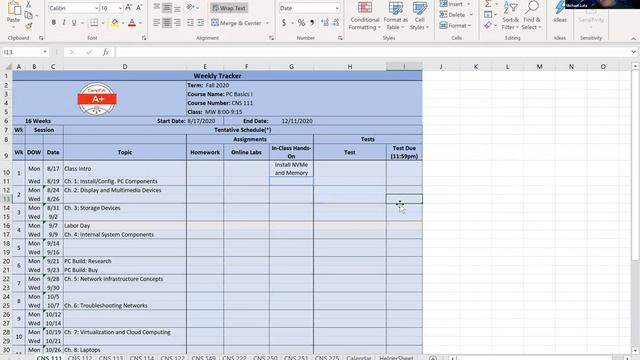
Task: Open Find & Select menu
Action: point(531,16)
